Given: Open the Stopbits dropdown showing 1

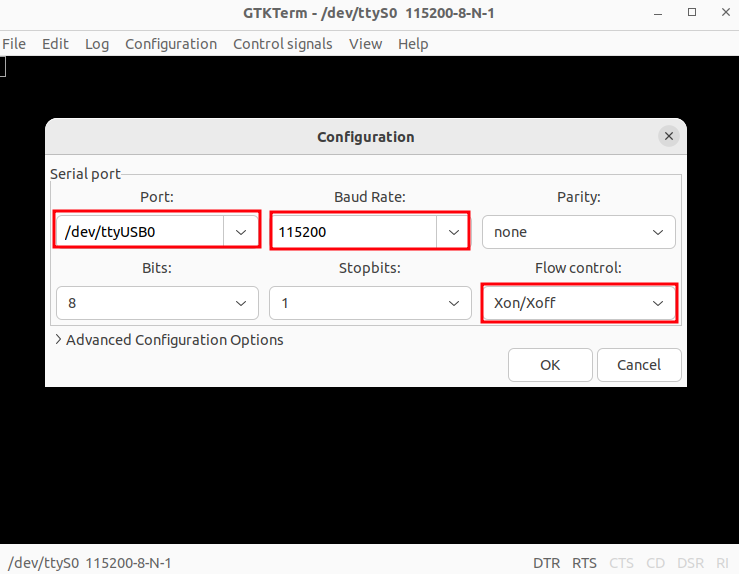Looking at the screenshot, I should [370, 303].
